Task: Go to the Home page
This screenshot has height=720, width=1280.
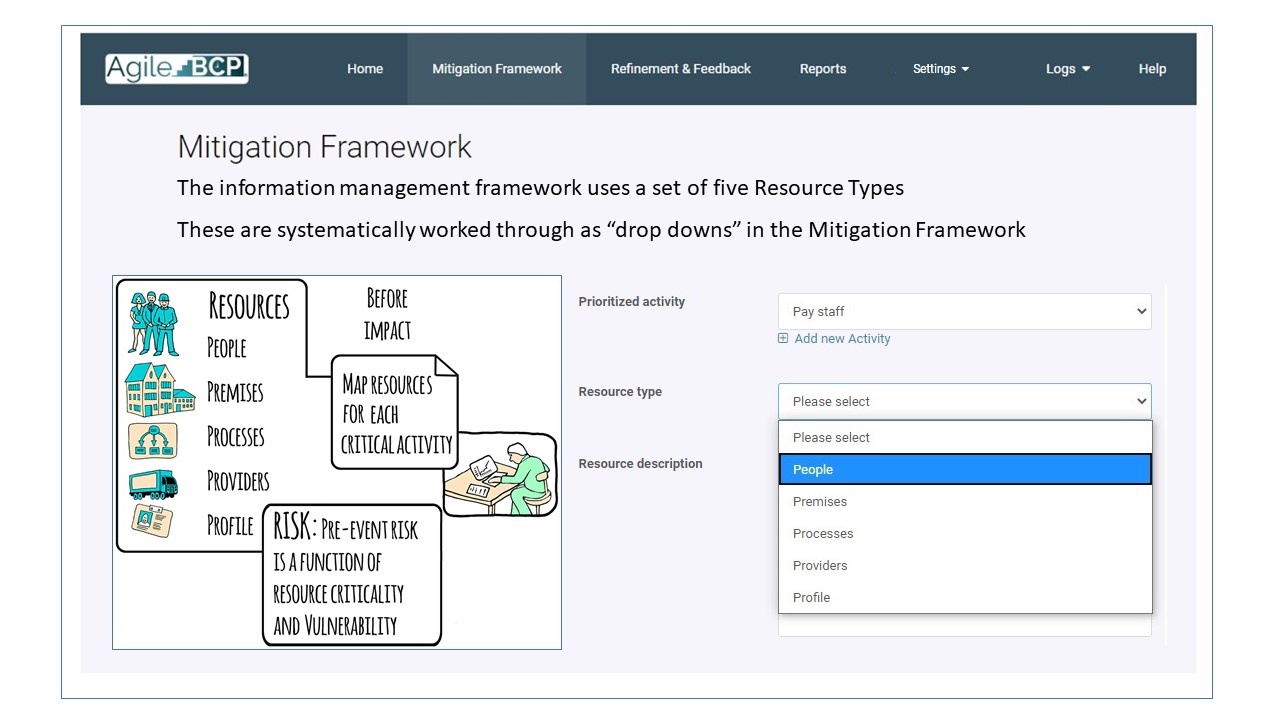Action: click(365, 69)
